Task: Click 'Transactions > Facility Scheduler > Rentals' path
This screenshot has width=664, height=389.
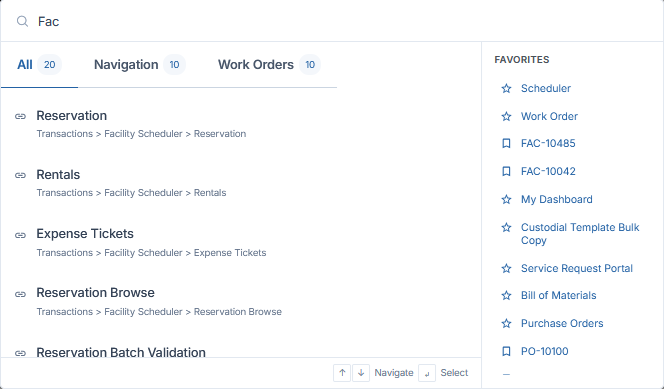Action: pos(131,193)
